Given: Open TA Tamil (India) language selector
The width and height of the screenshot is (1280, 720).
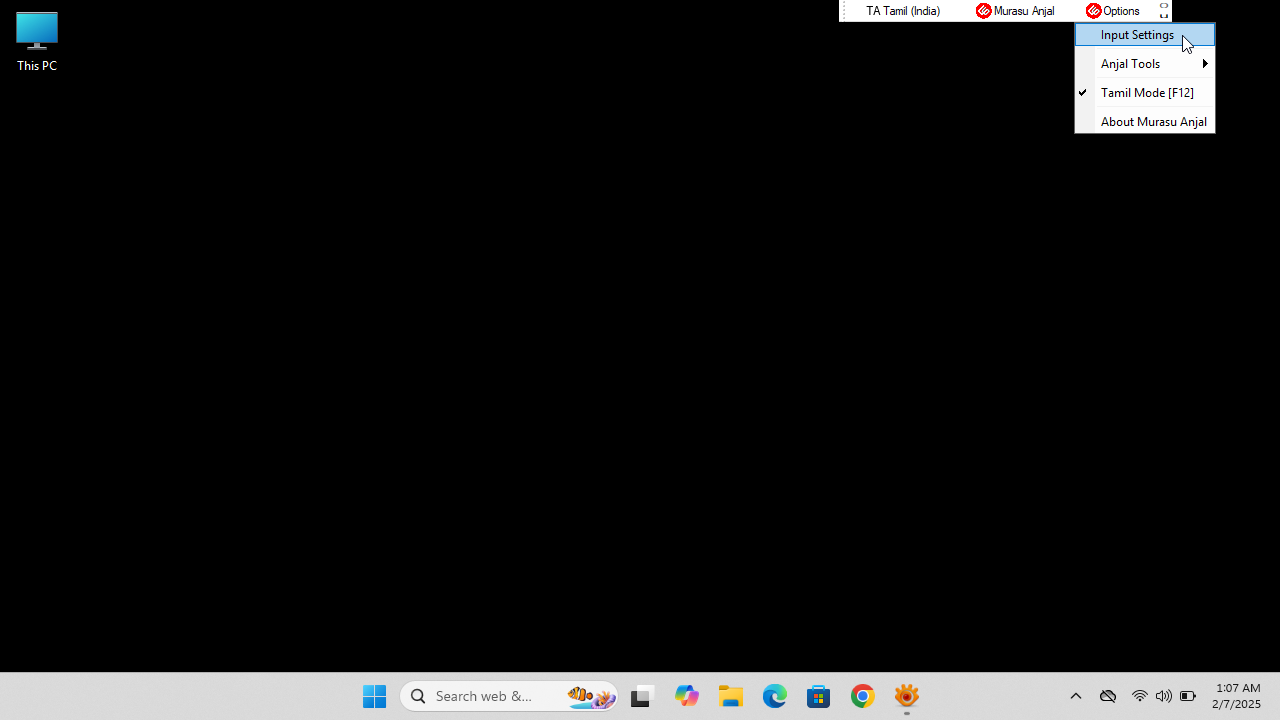Looking at the screenshot, I should tap(902, 11).
